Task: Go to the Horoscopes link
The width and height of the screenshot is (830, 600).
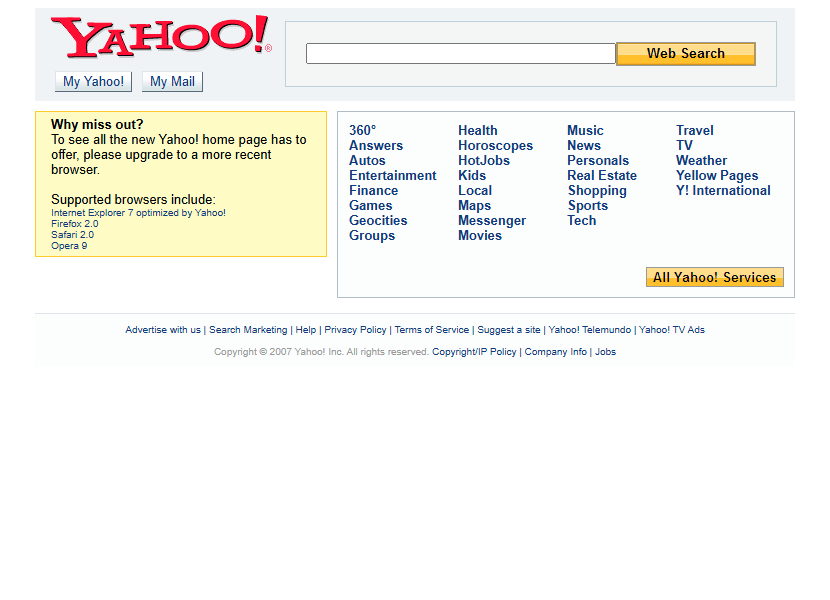Action: (x=495, y=146)
